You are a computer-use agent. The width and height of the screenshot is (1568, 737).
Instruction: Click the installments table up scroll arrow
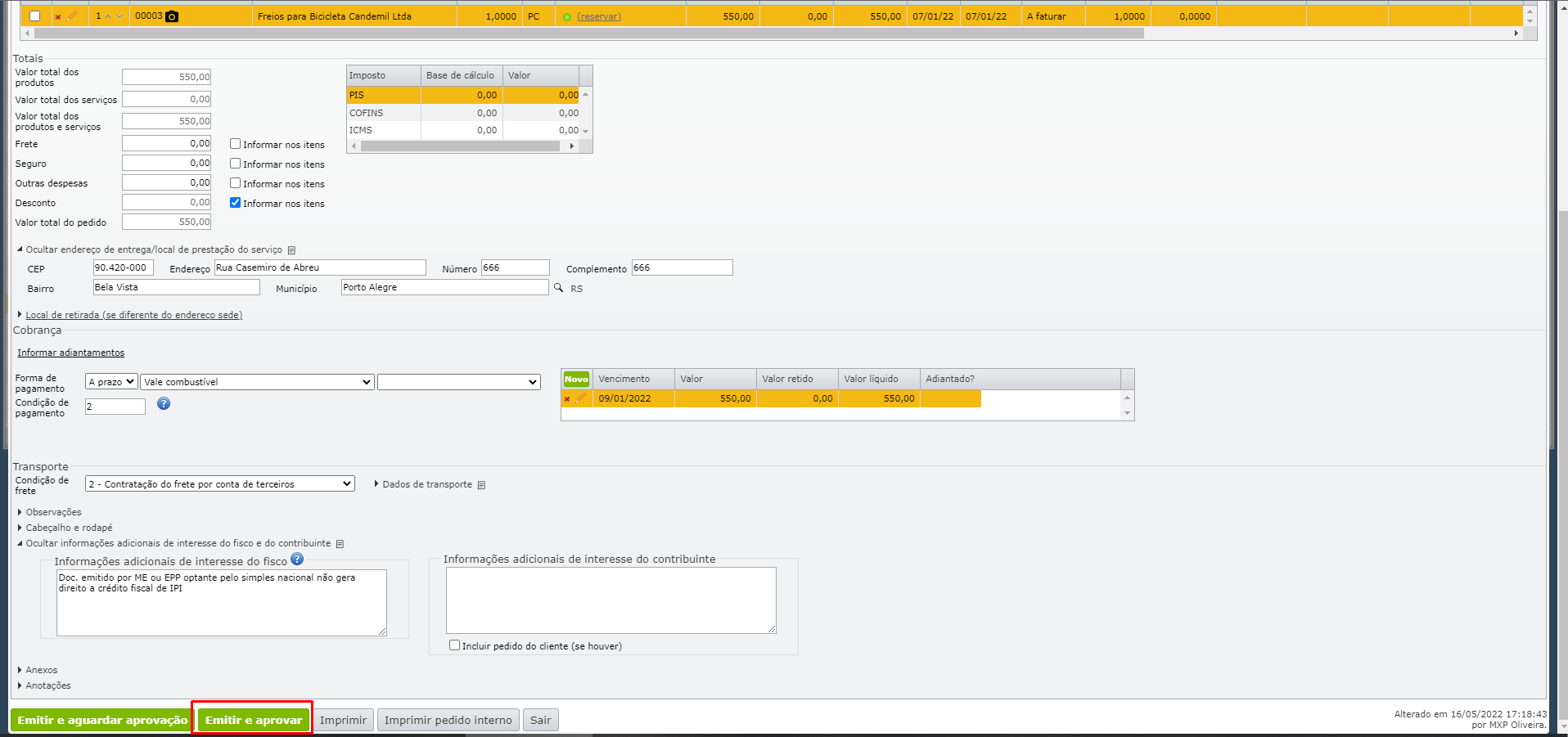coord(1127,398)
